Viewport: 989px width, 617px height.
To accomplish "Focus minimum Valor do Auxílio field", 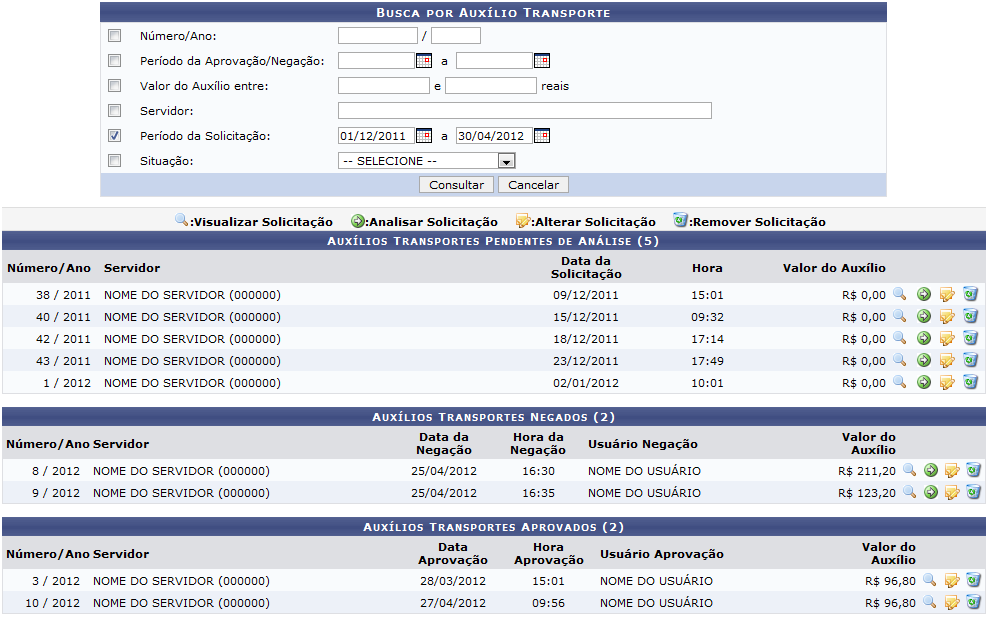I will (383, 85).
